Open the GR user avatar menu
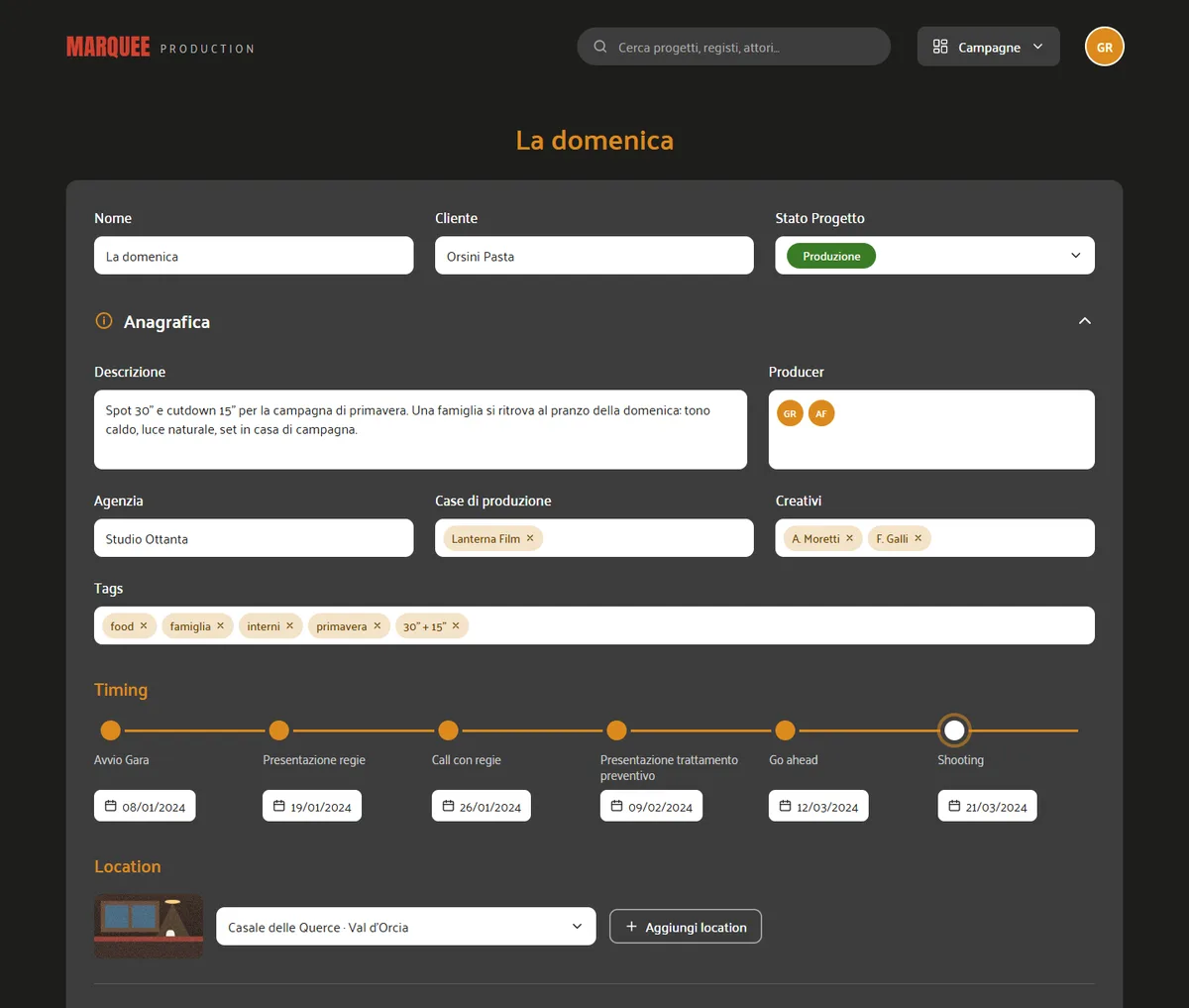The height and width of the screenshot is (1008, 1189). coord(1105,47)
